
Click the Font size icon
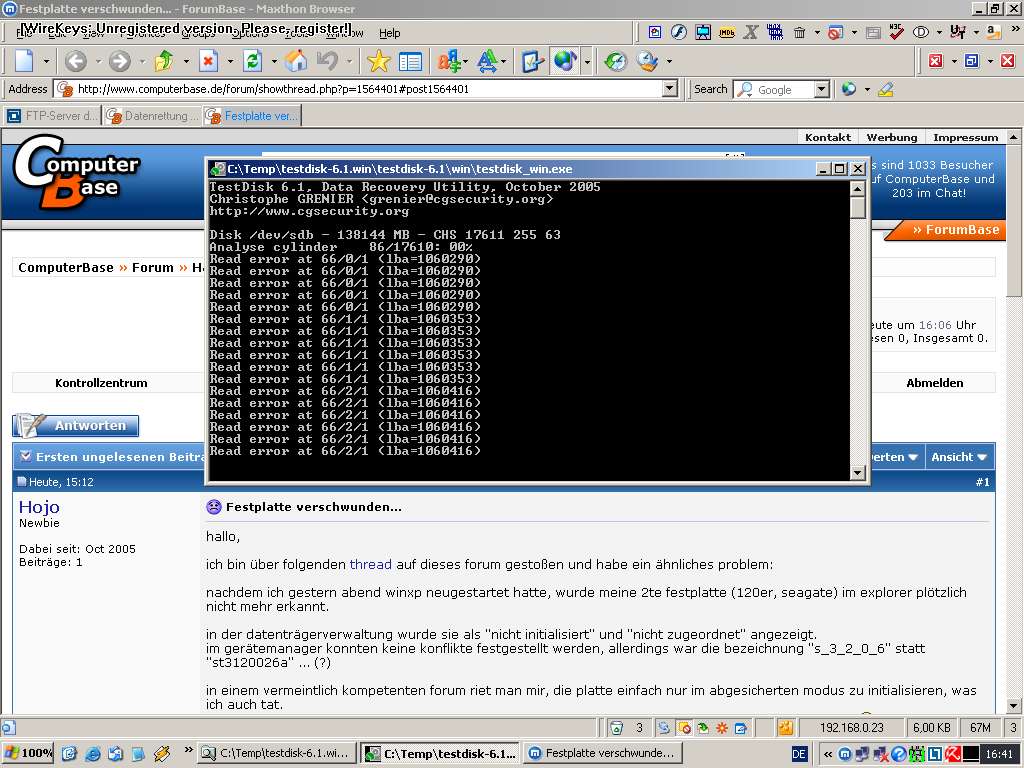[x=487, y=61]
